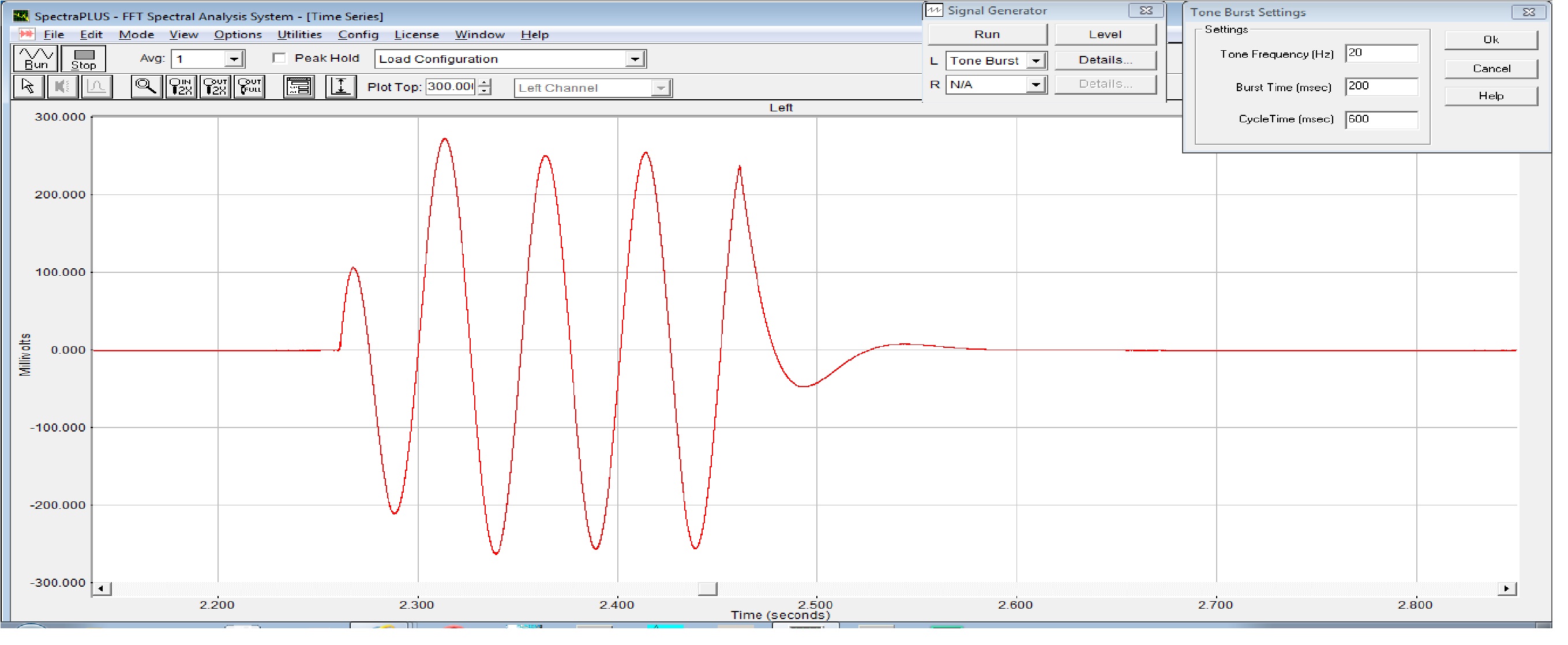Start analysis with the Run toolbar button
1568x645 pixels.
click(x=35, y=59)
